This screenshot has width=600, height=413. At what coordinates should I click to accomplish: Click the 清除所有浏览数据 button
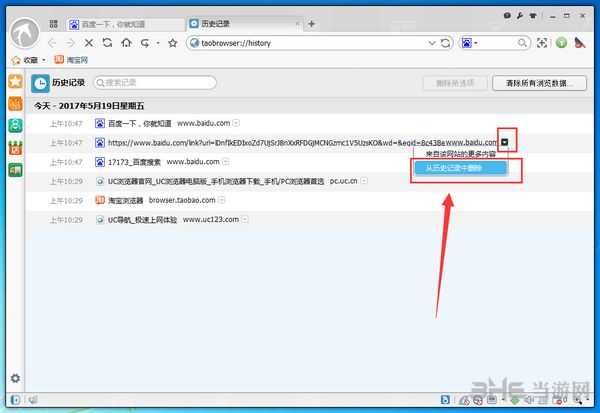[x=539, y=83]
